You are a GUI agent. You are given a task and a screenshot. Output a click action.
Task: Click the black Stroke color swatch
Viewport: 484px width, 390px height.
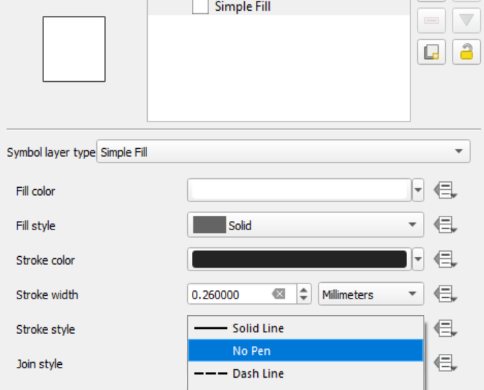tap(299, 259)
